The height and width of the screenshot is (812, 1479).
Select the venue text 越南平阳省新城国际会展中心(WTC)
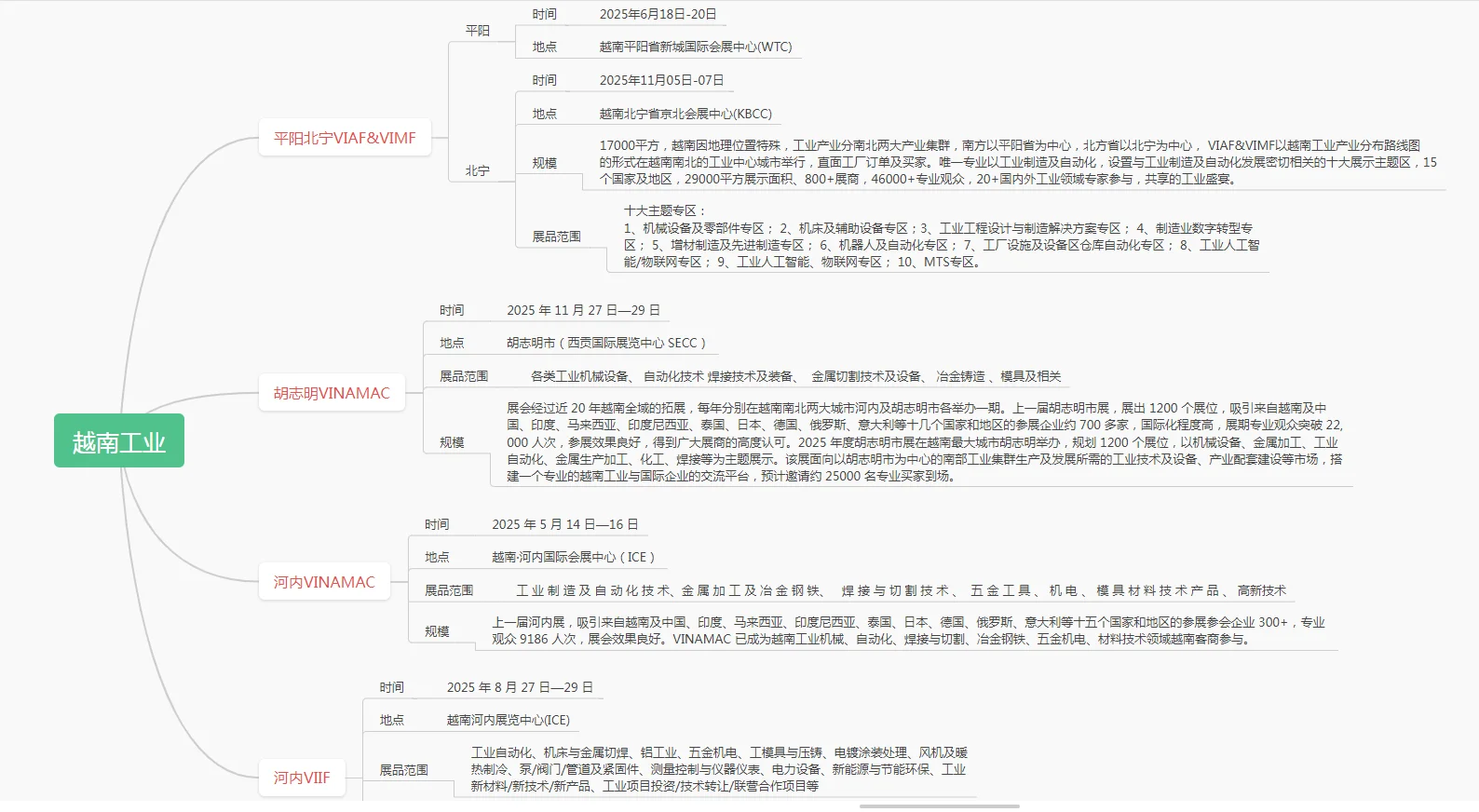[x=696, y=47]
